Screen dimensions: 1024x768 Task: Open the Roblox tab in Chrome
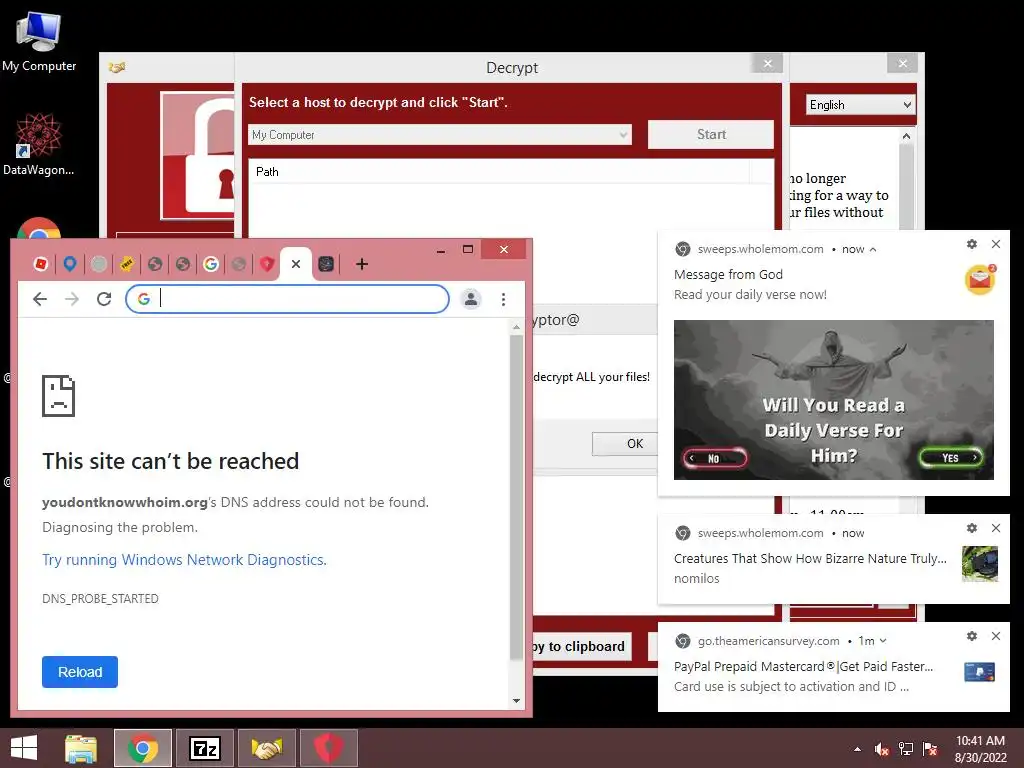point(40,264)
